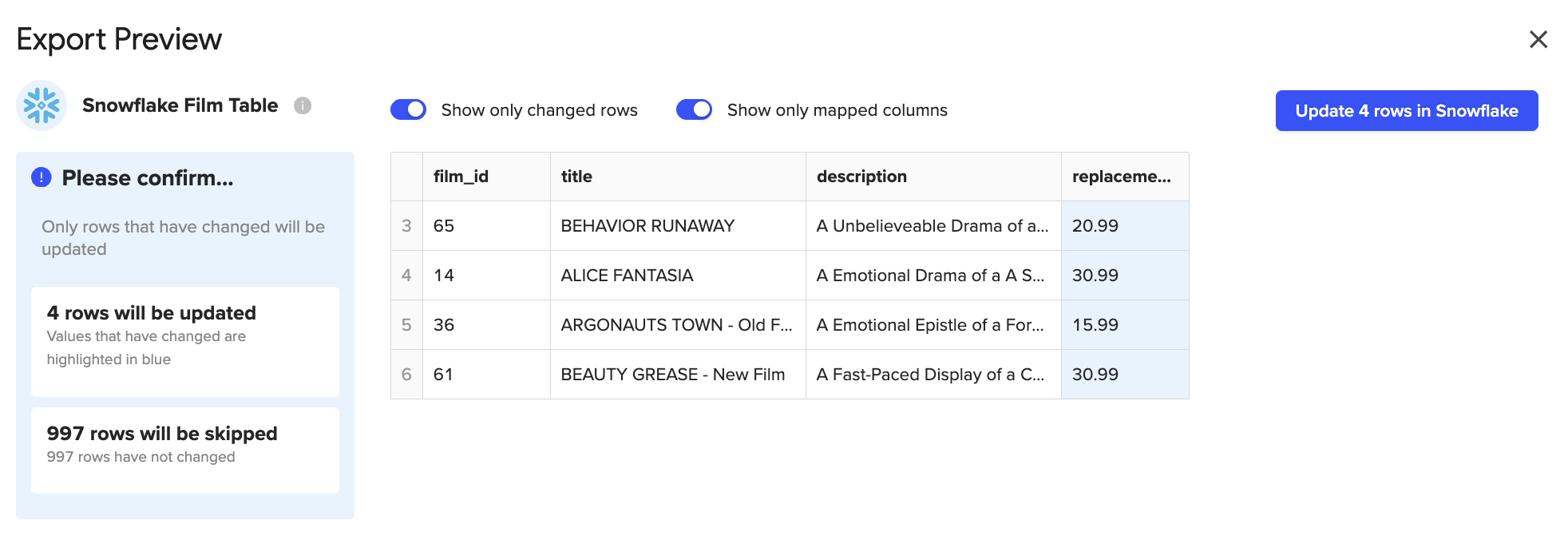Click the 997 rows will be skipped card
The image size is (1568, 548).
(x=185, y=450)
